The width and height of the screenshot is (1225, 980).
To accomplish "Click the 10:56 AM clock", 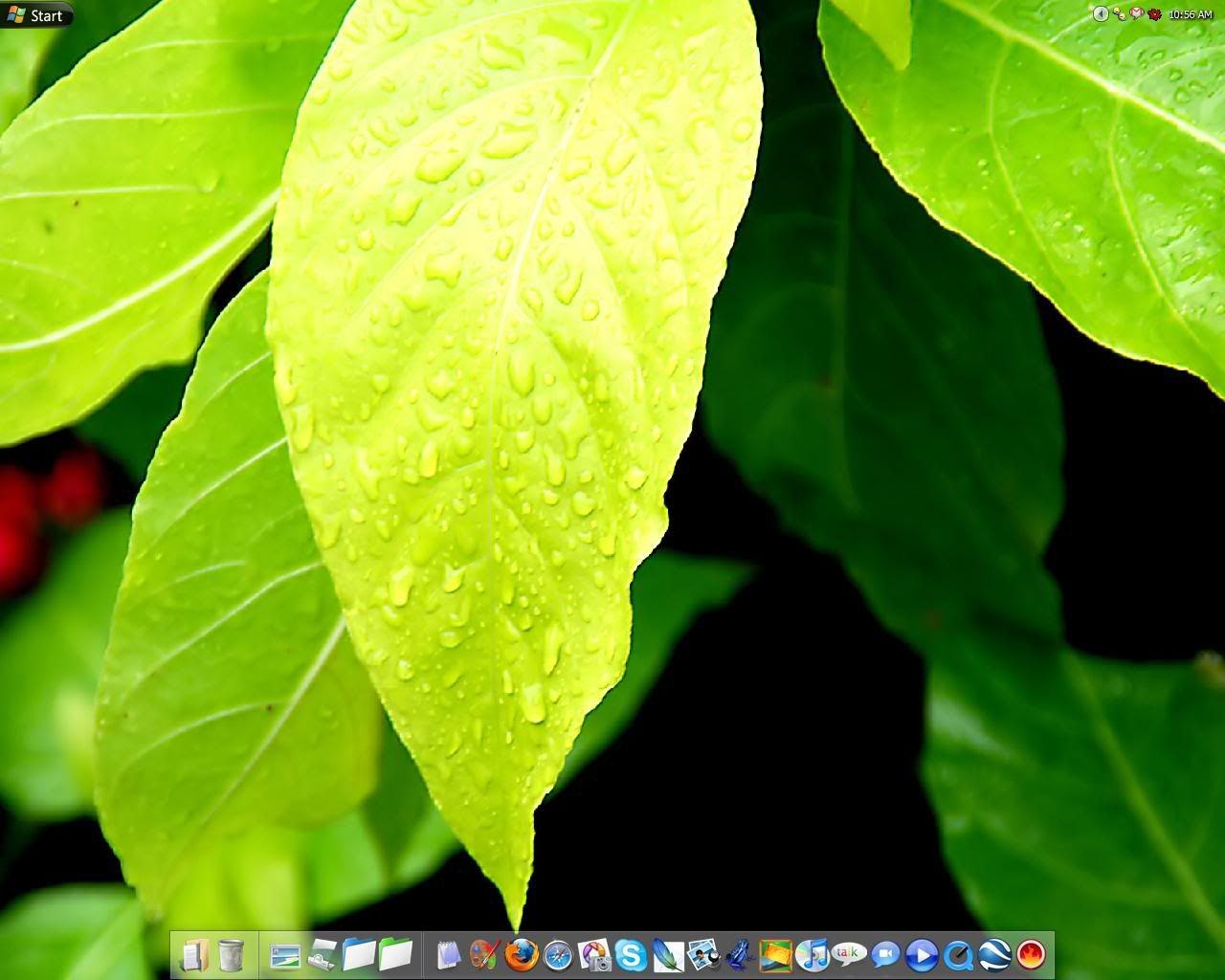I will click(x=1191, y=14).
